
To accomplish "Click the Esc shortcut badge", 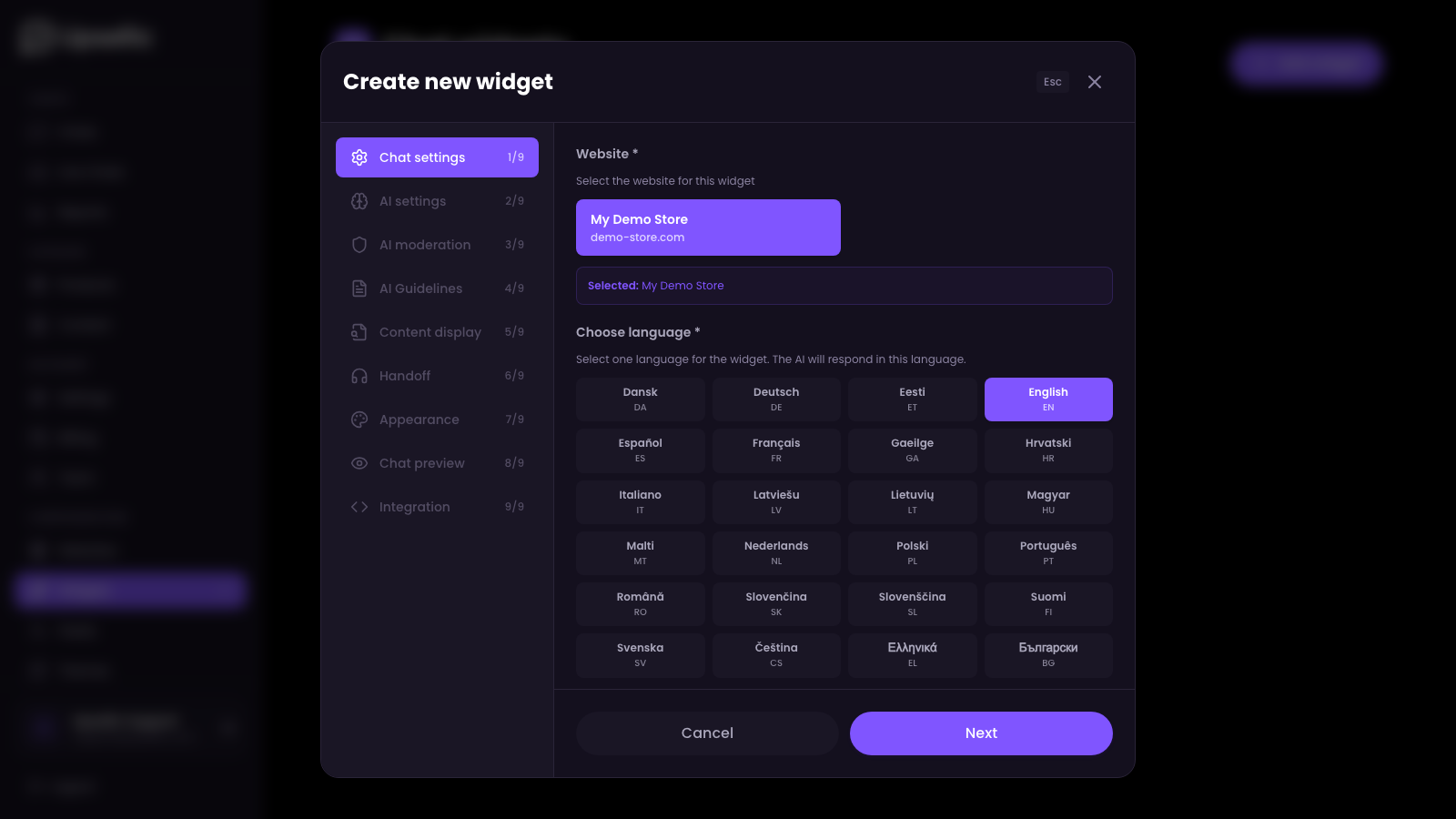I will [1052, 81].
